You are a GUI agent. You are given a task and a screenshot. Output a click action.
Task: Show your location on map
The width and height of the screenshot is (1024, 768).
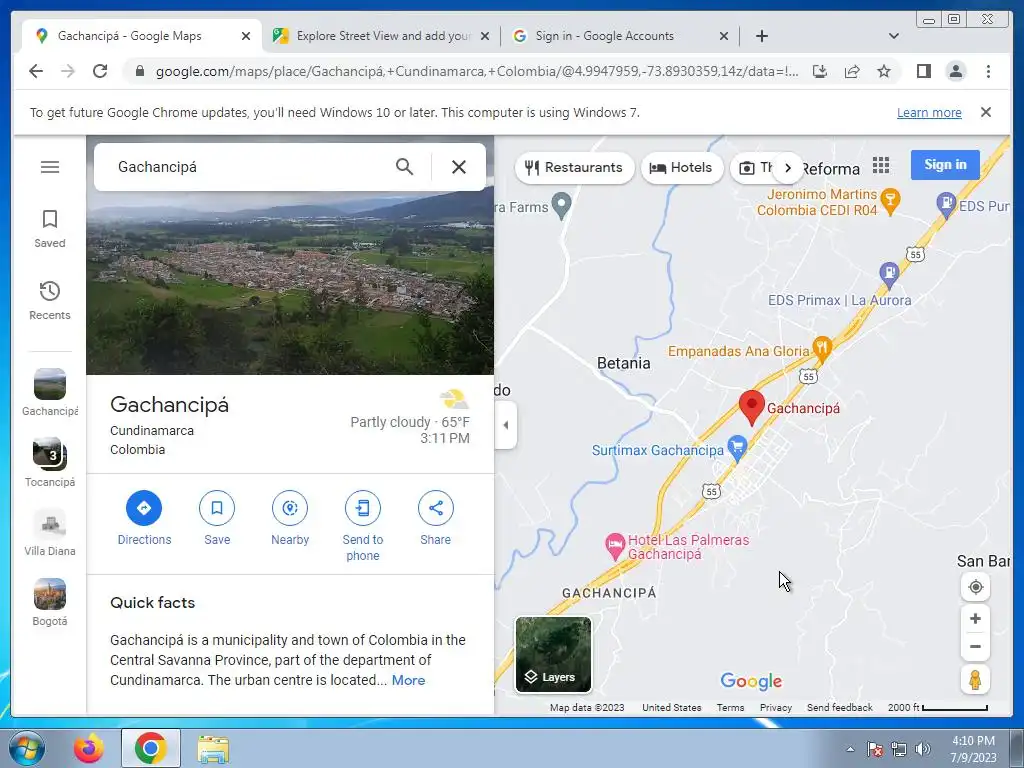(x=975, y=587)
